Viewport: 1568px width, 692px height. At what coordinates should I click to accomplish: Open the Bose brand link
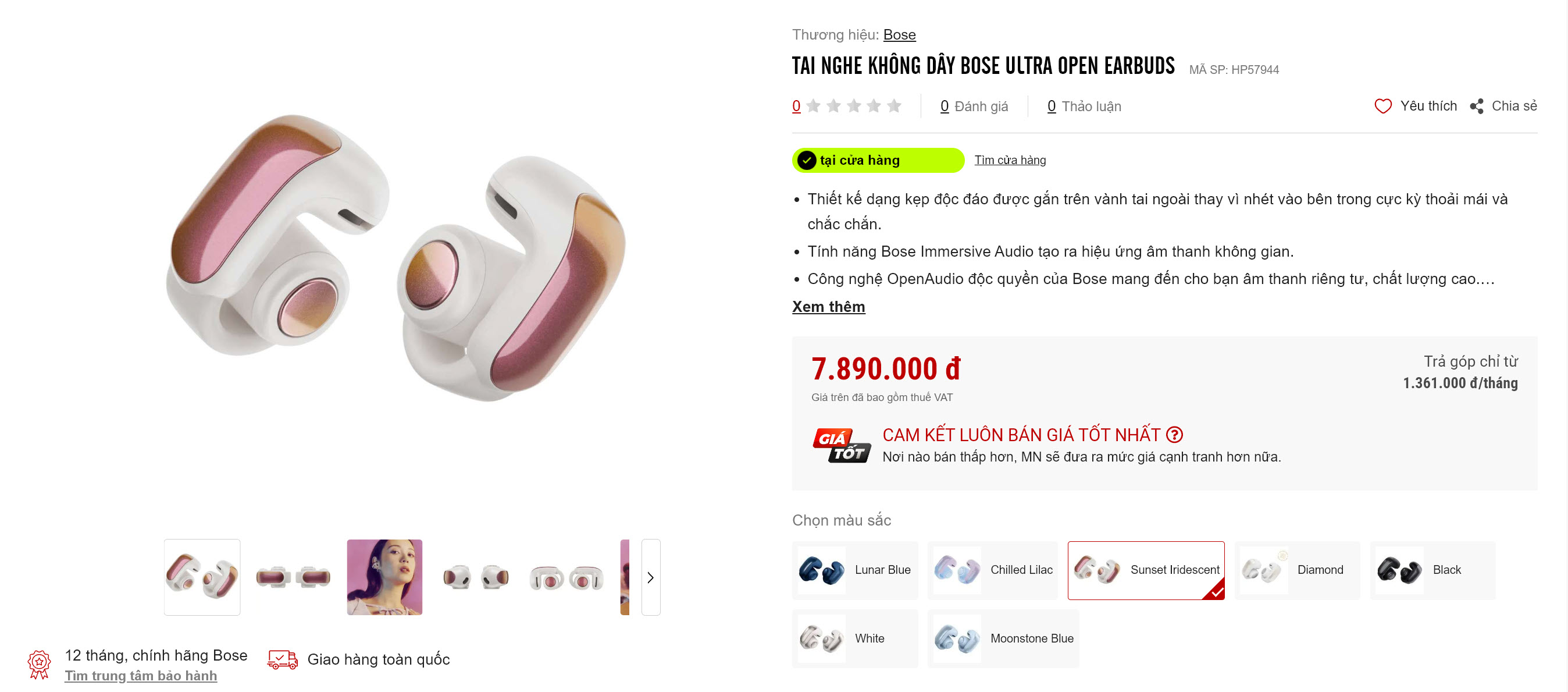(x=899, y=35)
